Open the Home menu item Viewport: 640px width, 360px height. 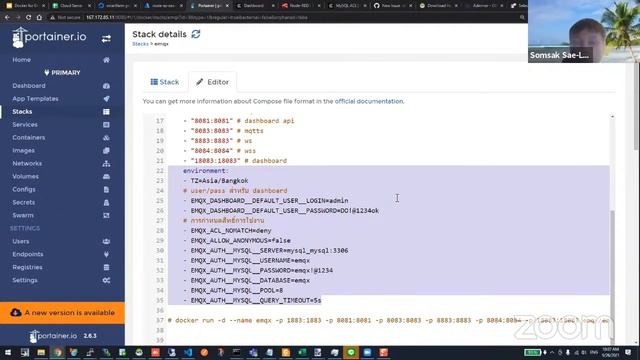pos(22,60)
